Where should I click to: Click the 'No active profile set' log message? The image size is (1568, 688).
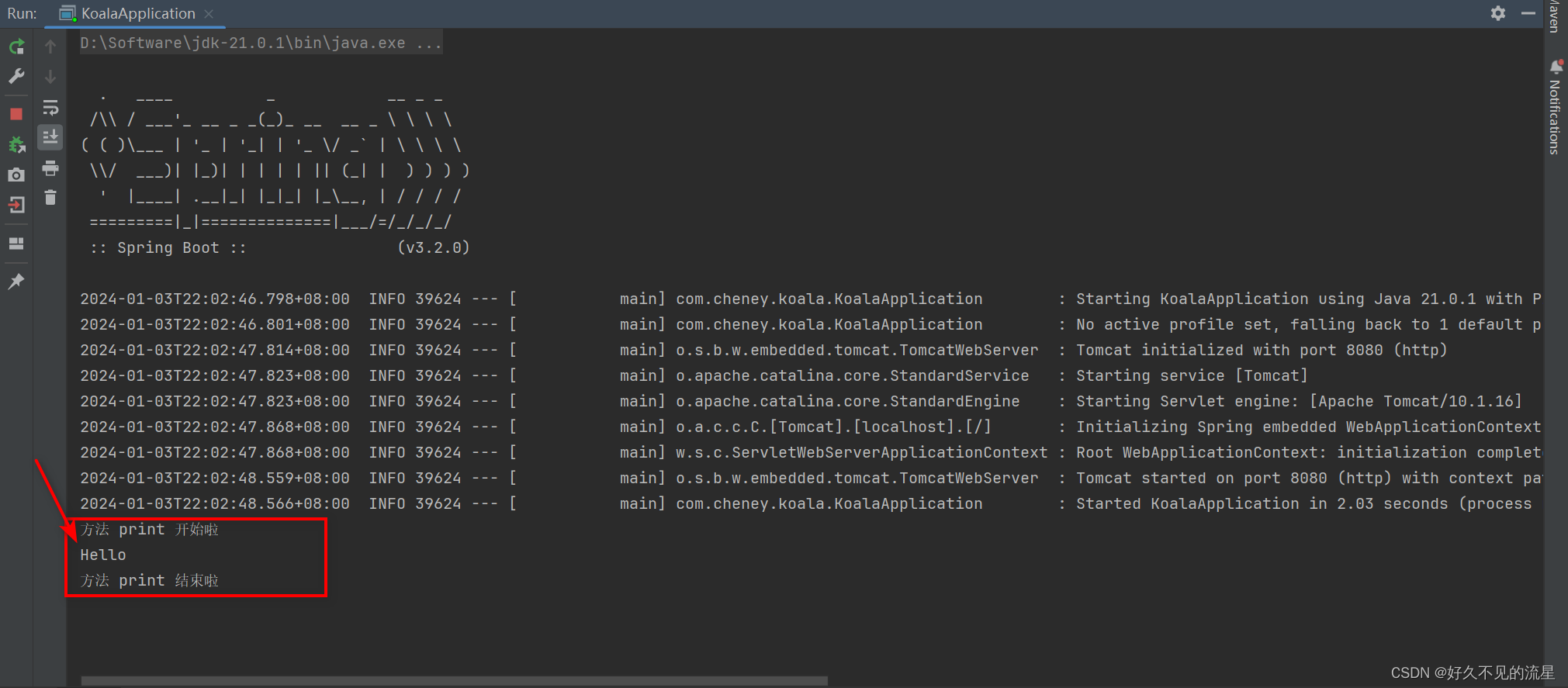coord(1308,324)
